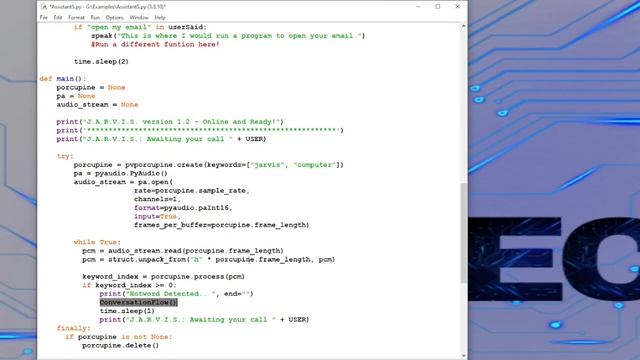Click the 'finally:' line

click(x=73, y=328)
